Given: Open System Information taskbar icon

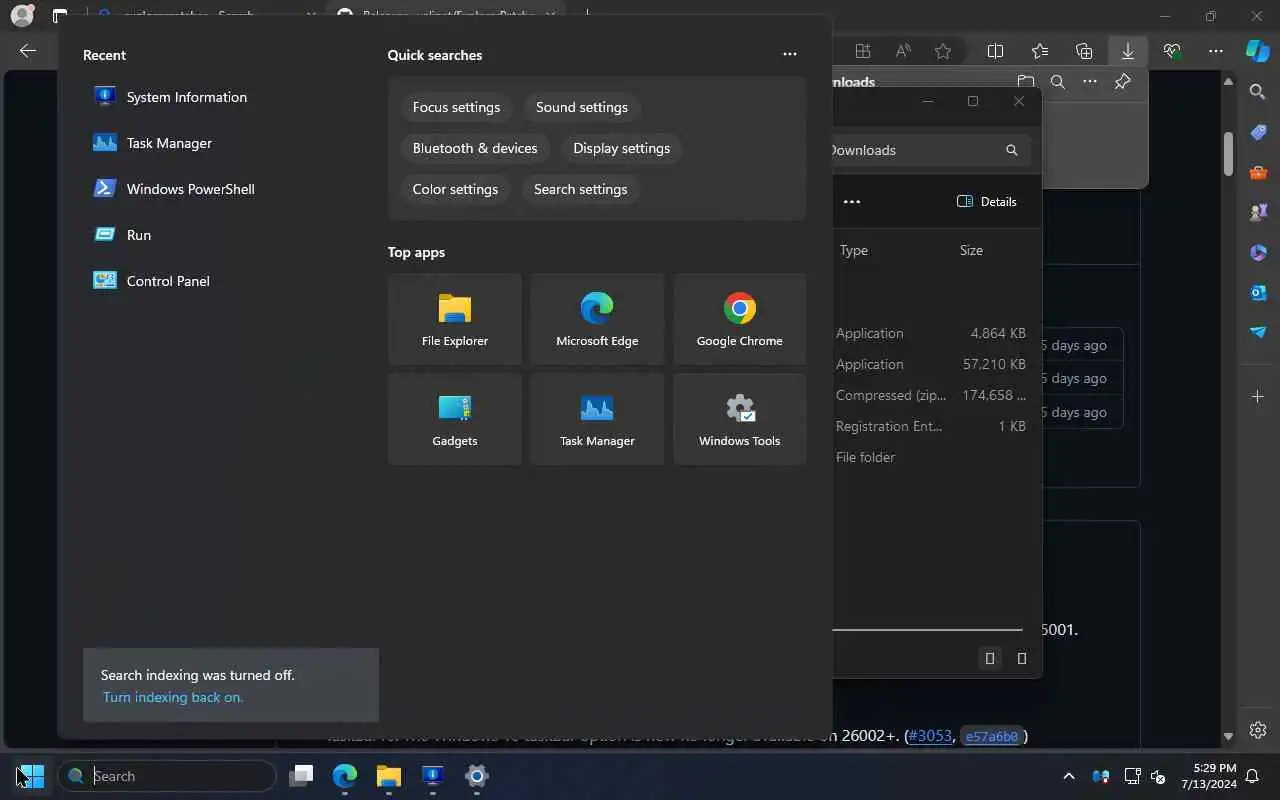Looking at the screenshot, I should point(433,776).
